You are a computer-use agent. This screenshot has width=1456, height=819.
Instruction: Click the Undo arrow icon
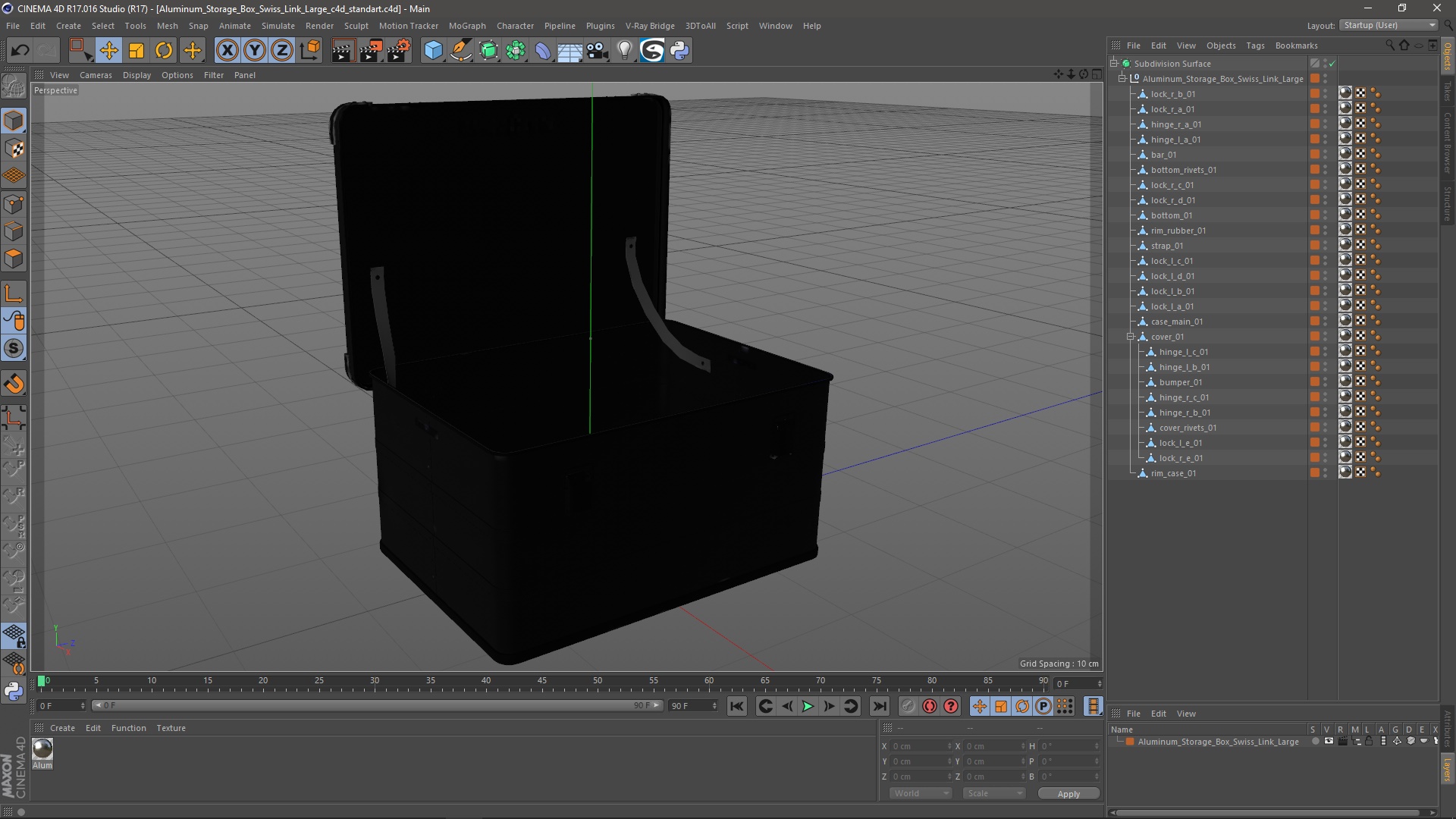20,51
